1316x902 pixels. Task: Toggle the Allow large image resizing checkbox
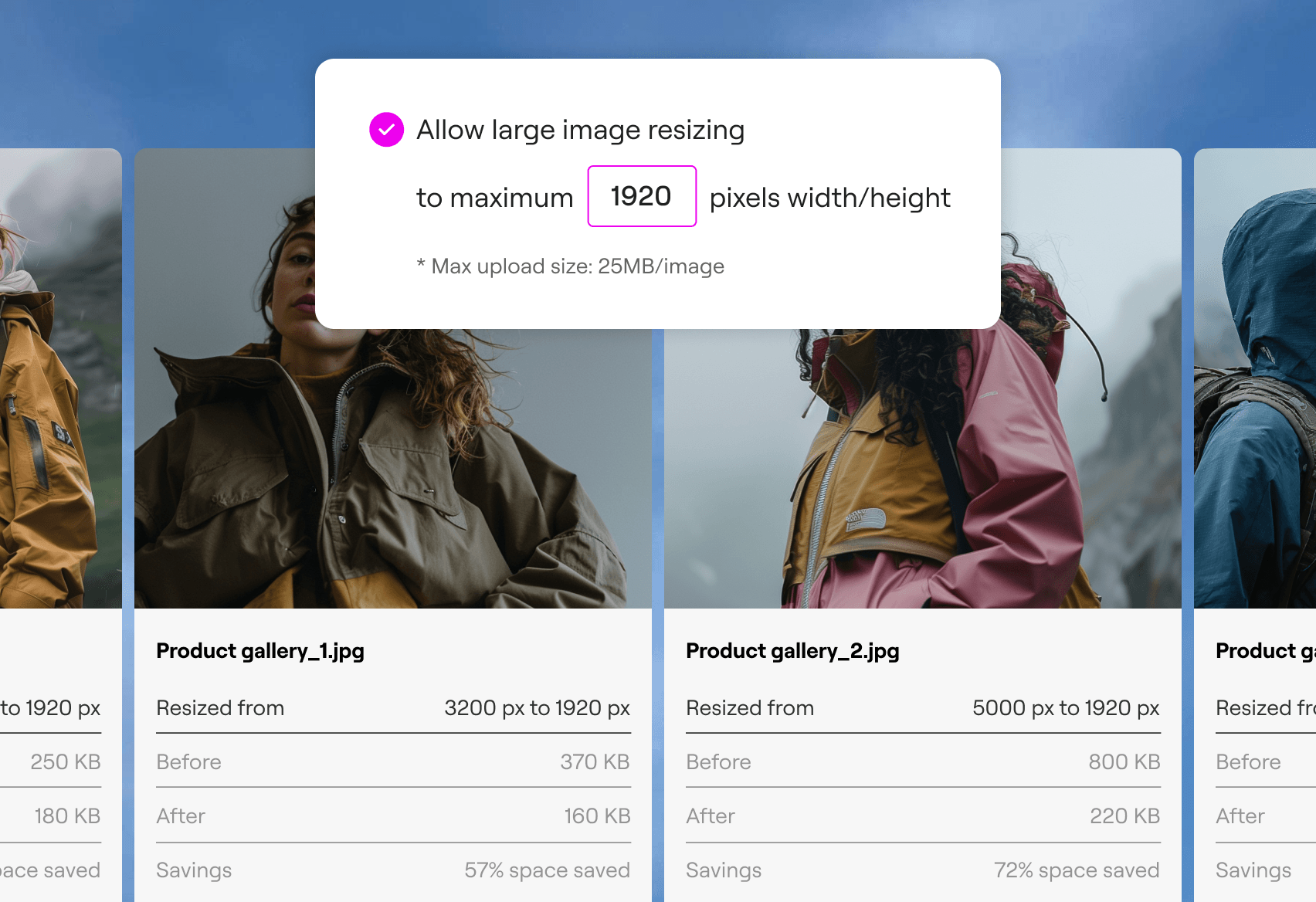pos(386,130)
